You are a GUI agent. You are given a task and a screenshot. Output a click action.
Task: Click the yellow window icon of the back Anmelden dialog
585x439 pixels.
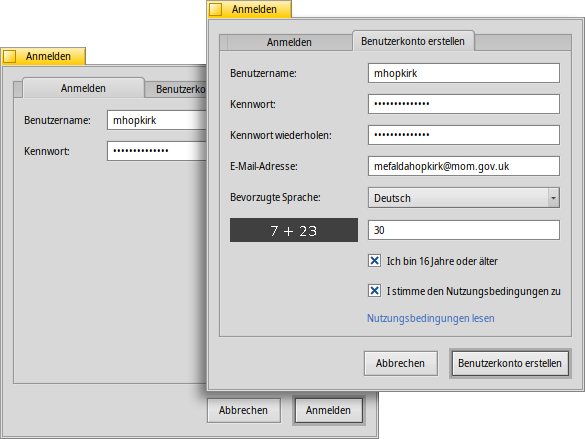pos(9,56)
